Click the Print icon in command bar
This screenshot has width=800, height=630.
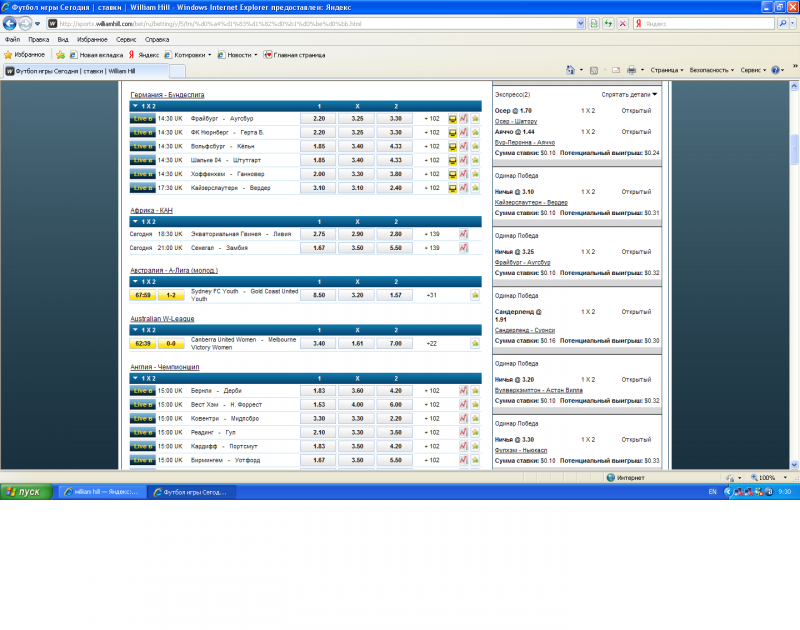(631, 70)
